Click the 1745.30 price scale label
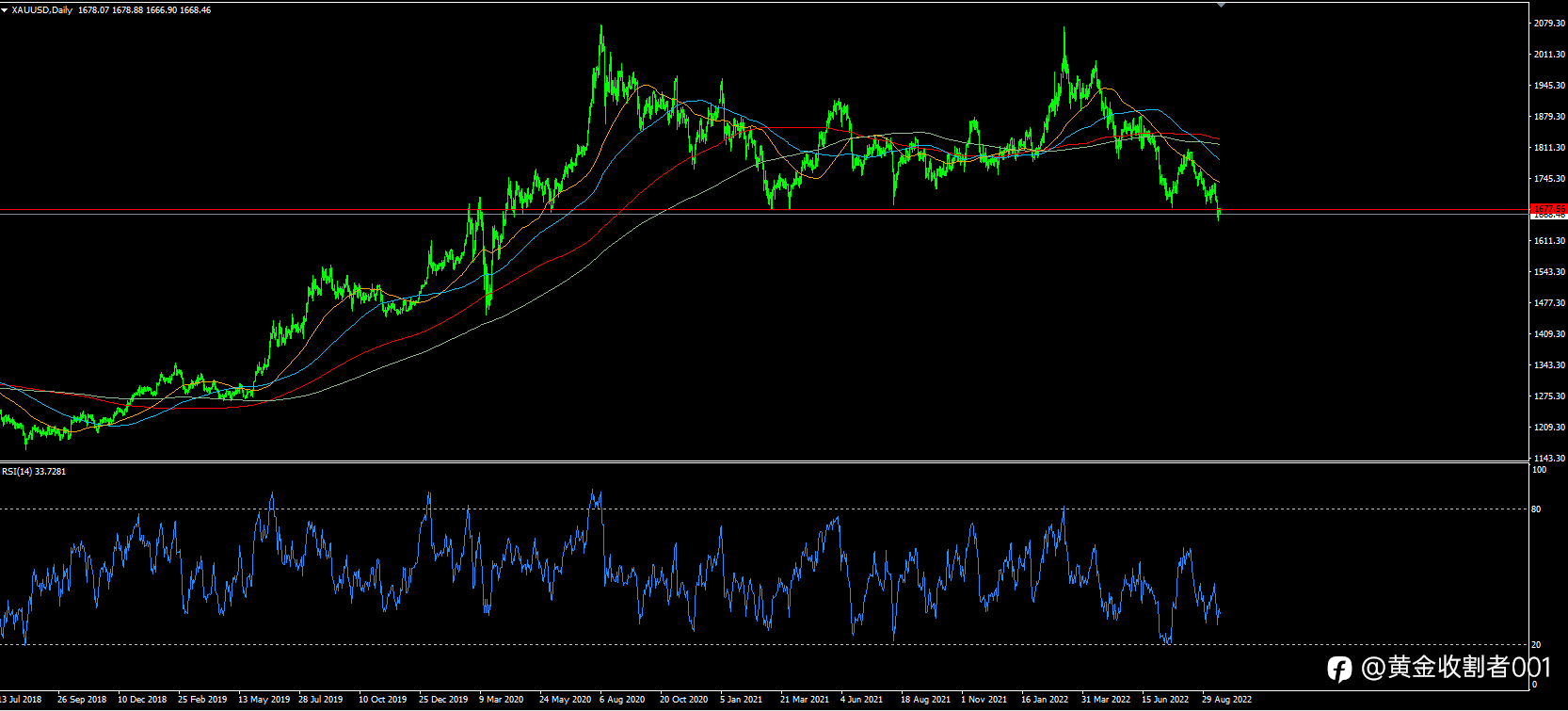 click(x=1549, y=179)
